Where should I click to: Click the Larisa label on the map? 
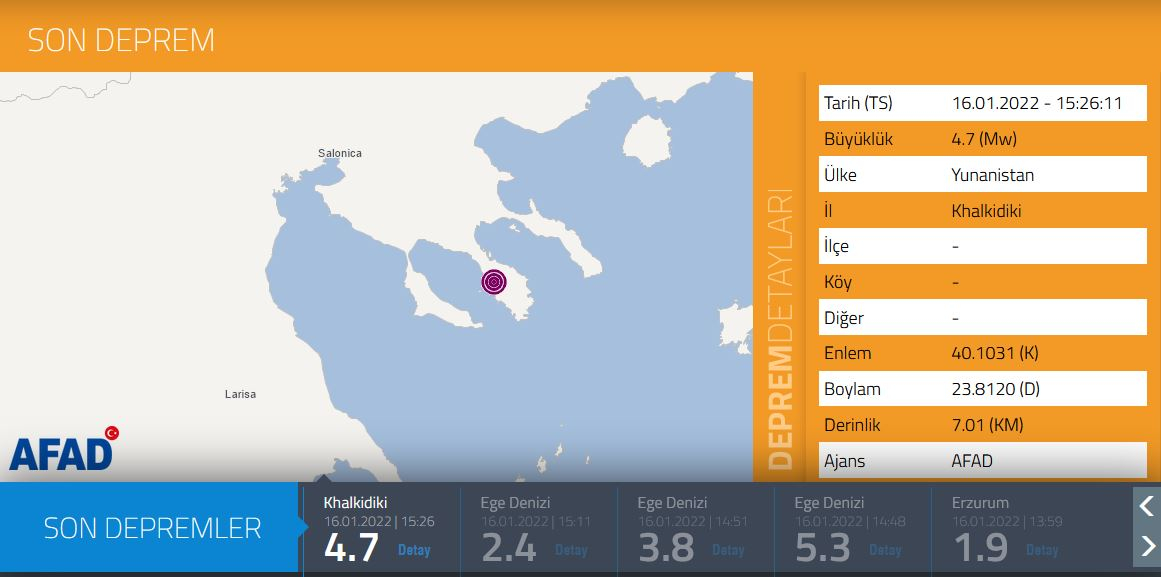(240, 394)
